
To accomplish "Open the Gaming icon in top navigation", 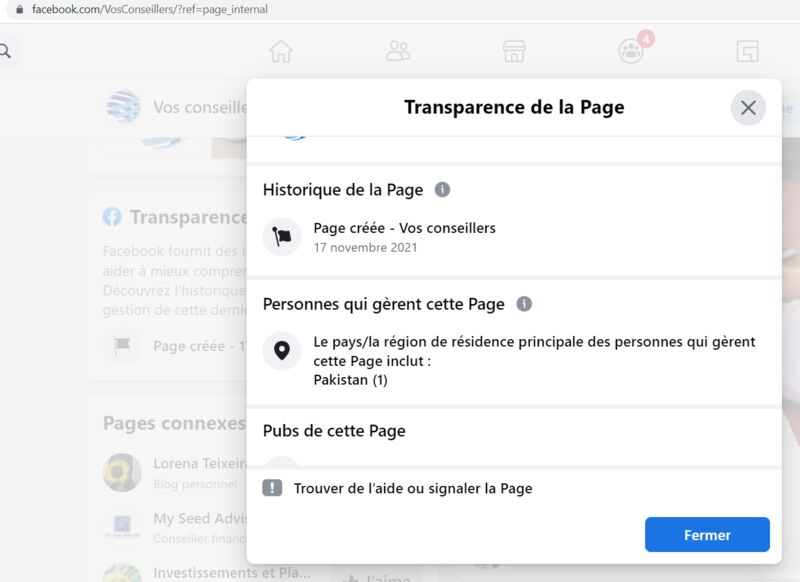I will tap(747, 51).
